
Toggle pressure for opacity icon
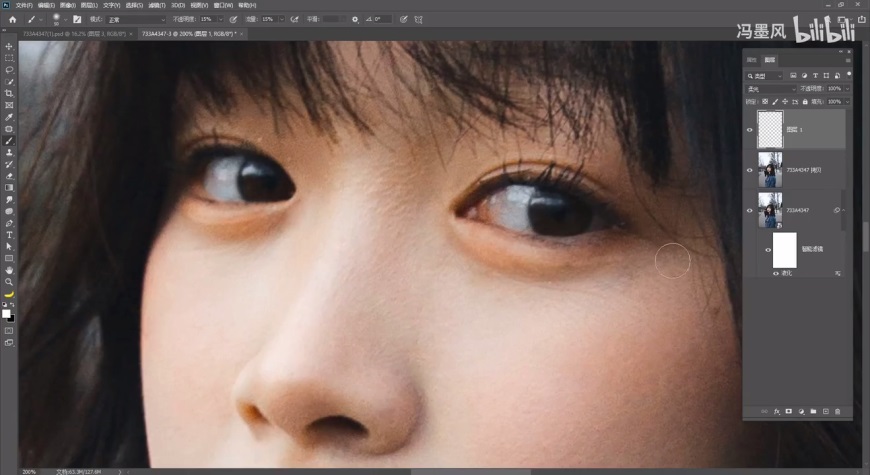[233, 19]
